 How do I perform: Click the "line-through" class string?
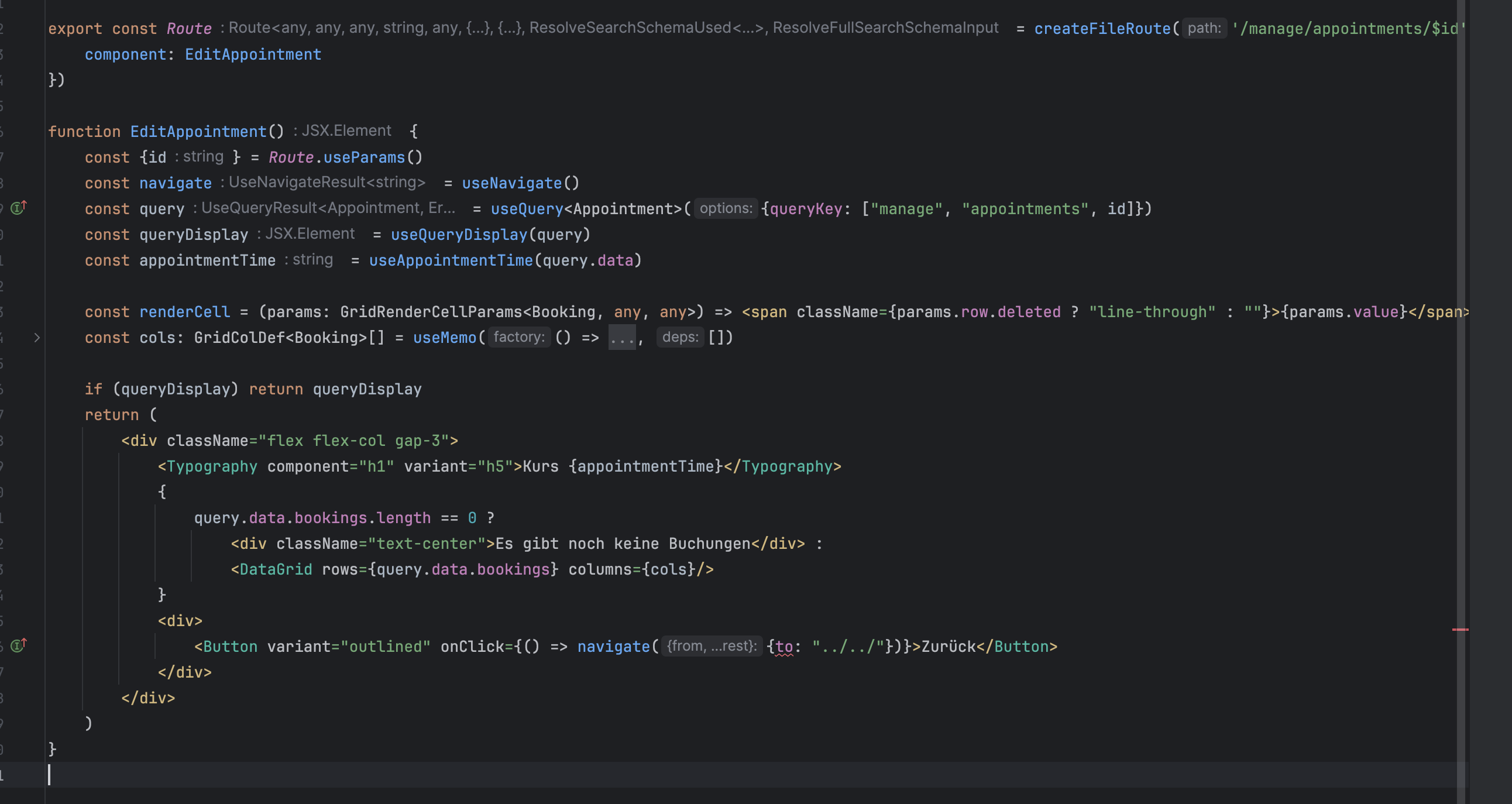[1152, 312]
